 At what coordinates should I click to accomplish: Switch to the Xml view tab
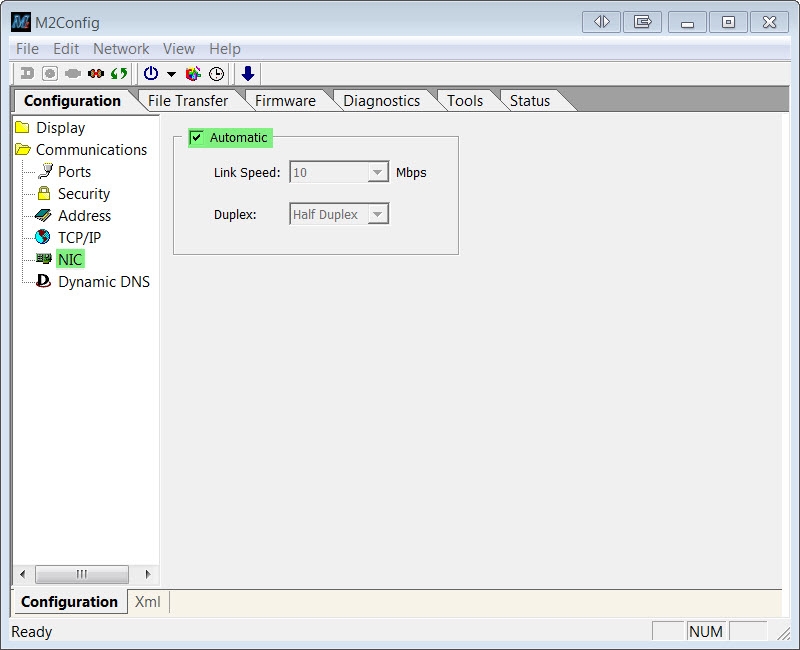click(147, 602)
